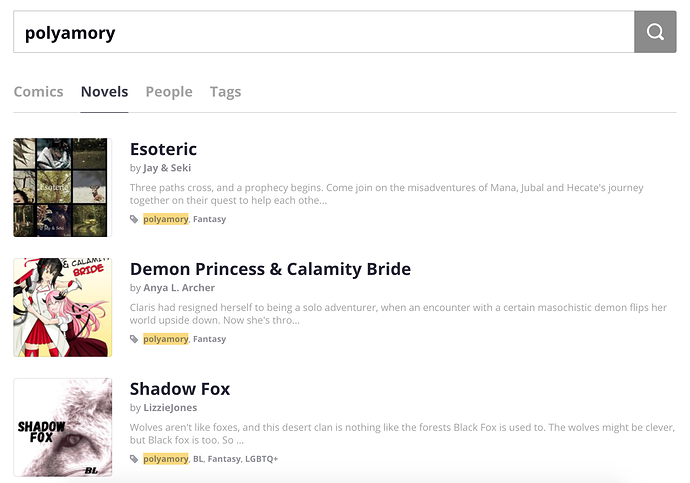690x483 pixels.
Task: Click the tag icon under Shadow Fox
Action: tap(135, 459)
